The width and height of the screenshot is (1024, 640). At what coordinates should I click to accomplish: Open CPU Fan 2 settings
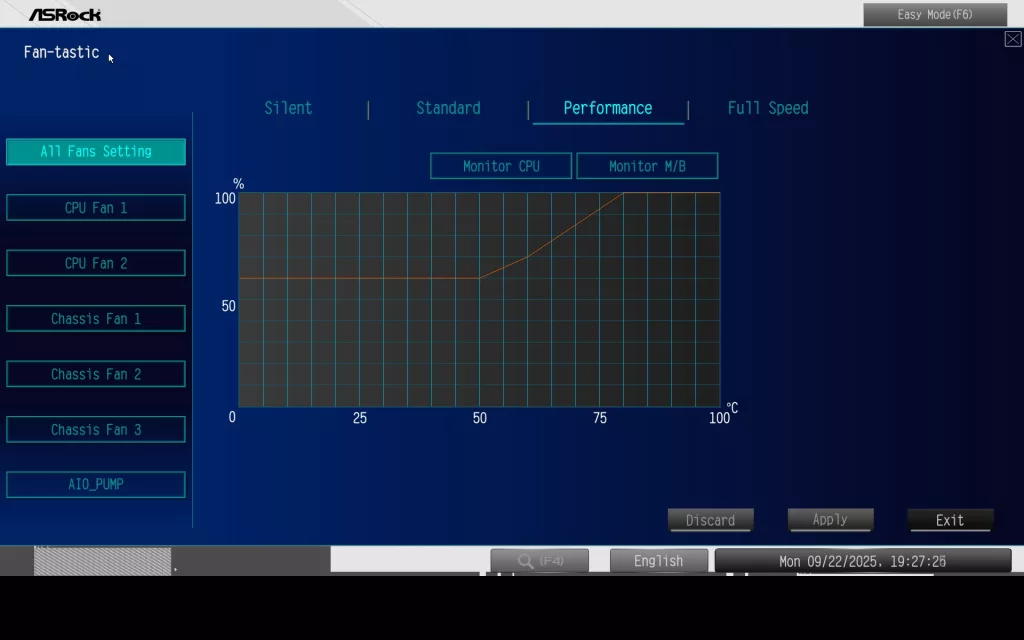pyautogui.click(x=96, y=263)
